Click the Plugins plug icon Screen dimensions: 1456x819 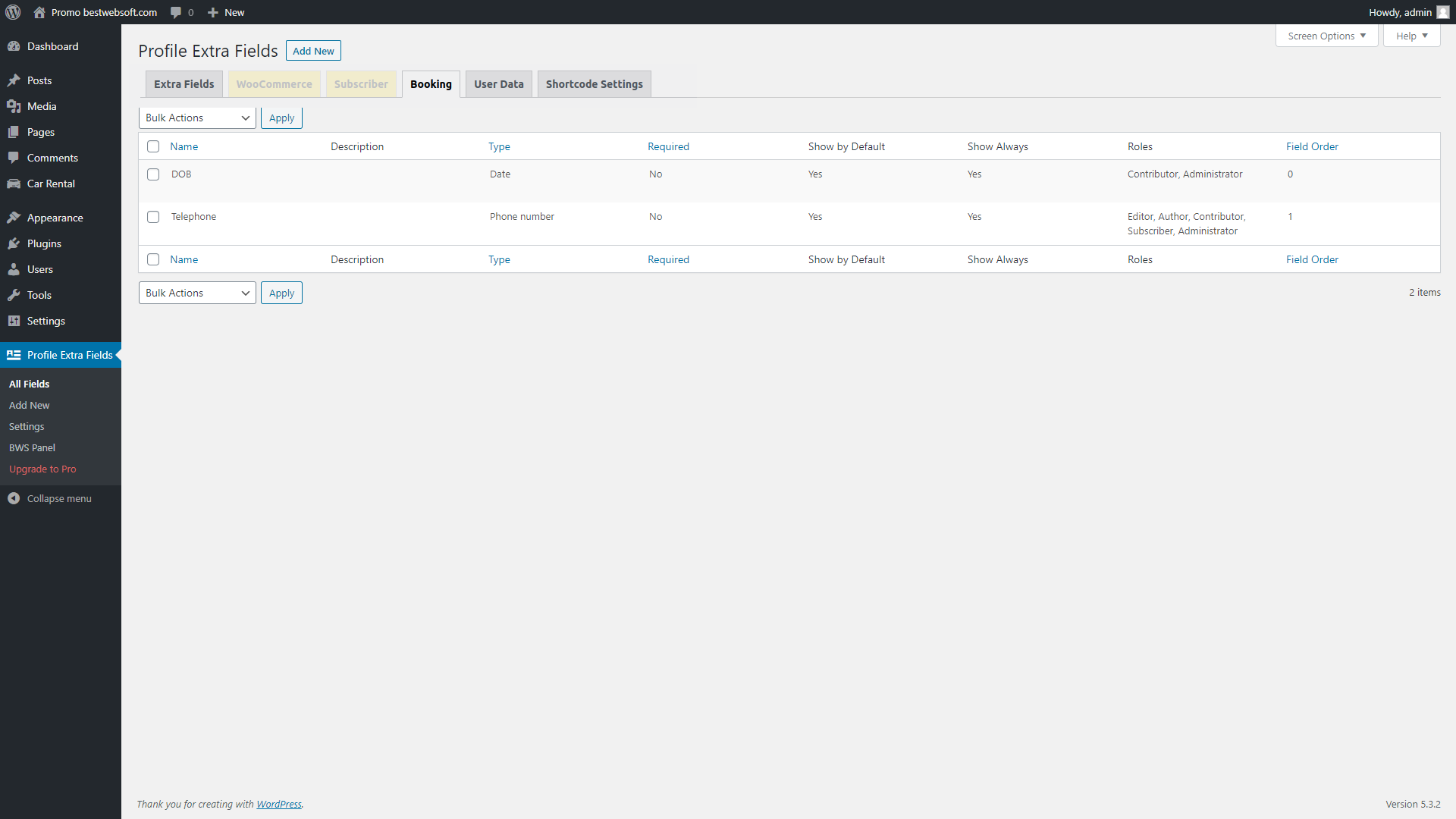coord(15,243)
